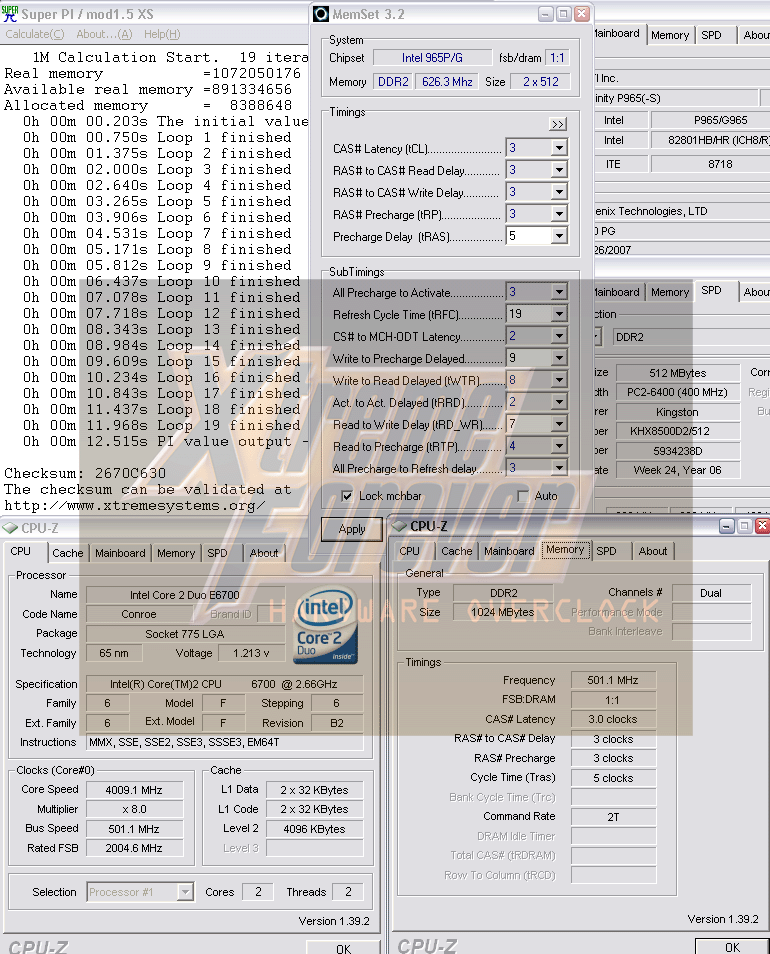The height and width of the screenshot is (954, 770).
Task: Click the KHX8500D2/512 part number field
Action: coord(678,431)
